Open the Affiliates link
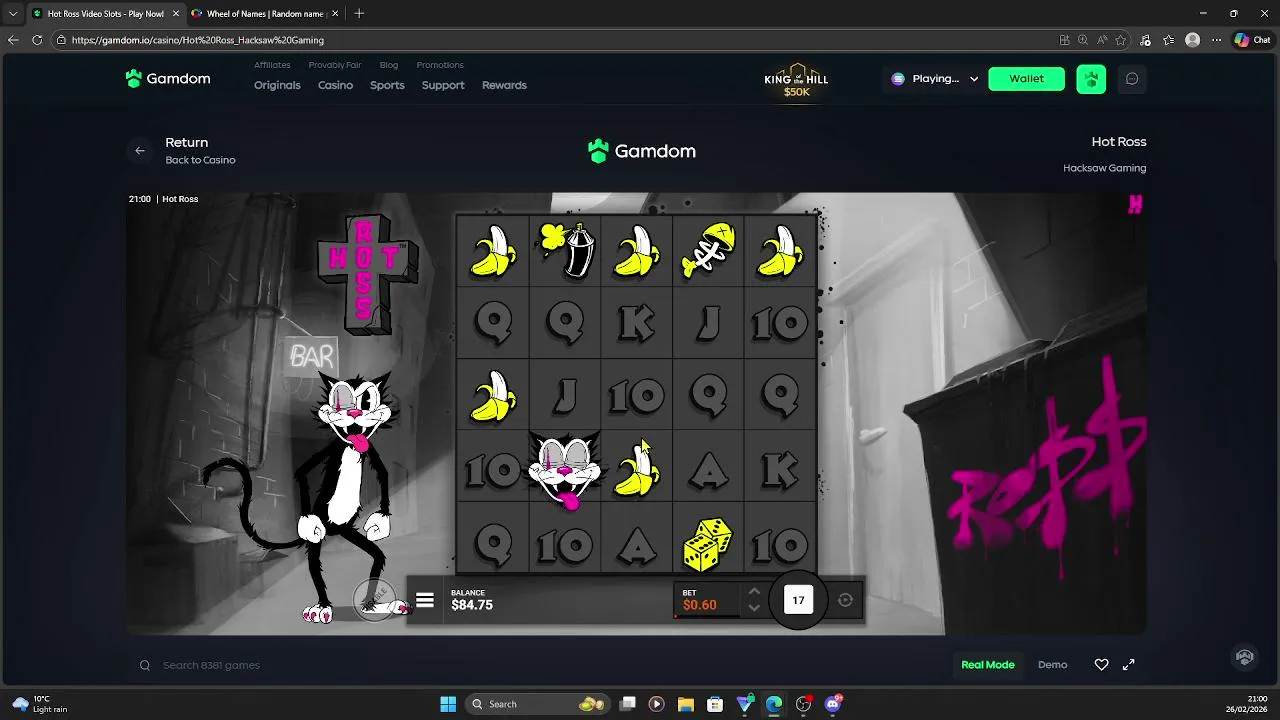This screenshot has width=1280, height=720. pos(272,65)
